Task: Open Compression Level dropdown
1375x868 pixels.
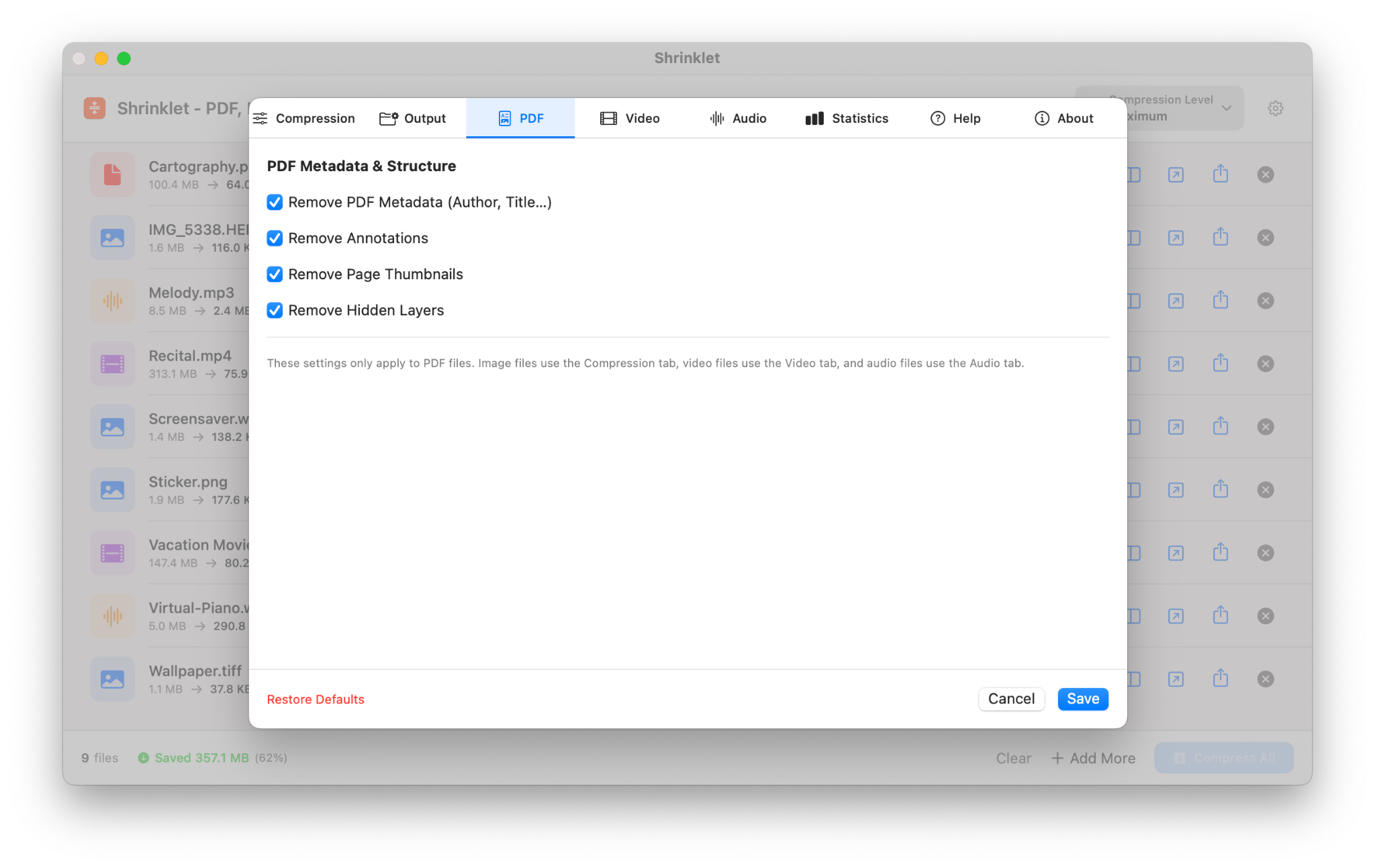Action: click(x=1159, y=108)
